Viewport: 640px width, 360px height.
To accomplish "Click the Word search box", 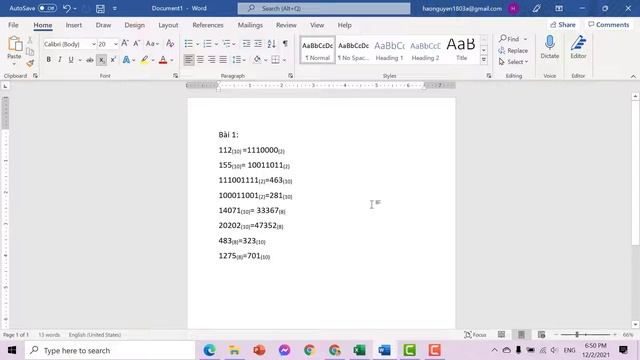I will tap(324, 8).
